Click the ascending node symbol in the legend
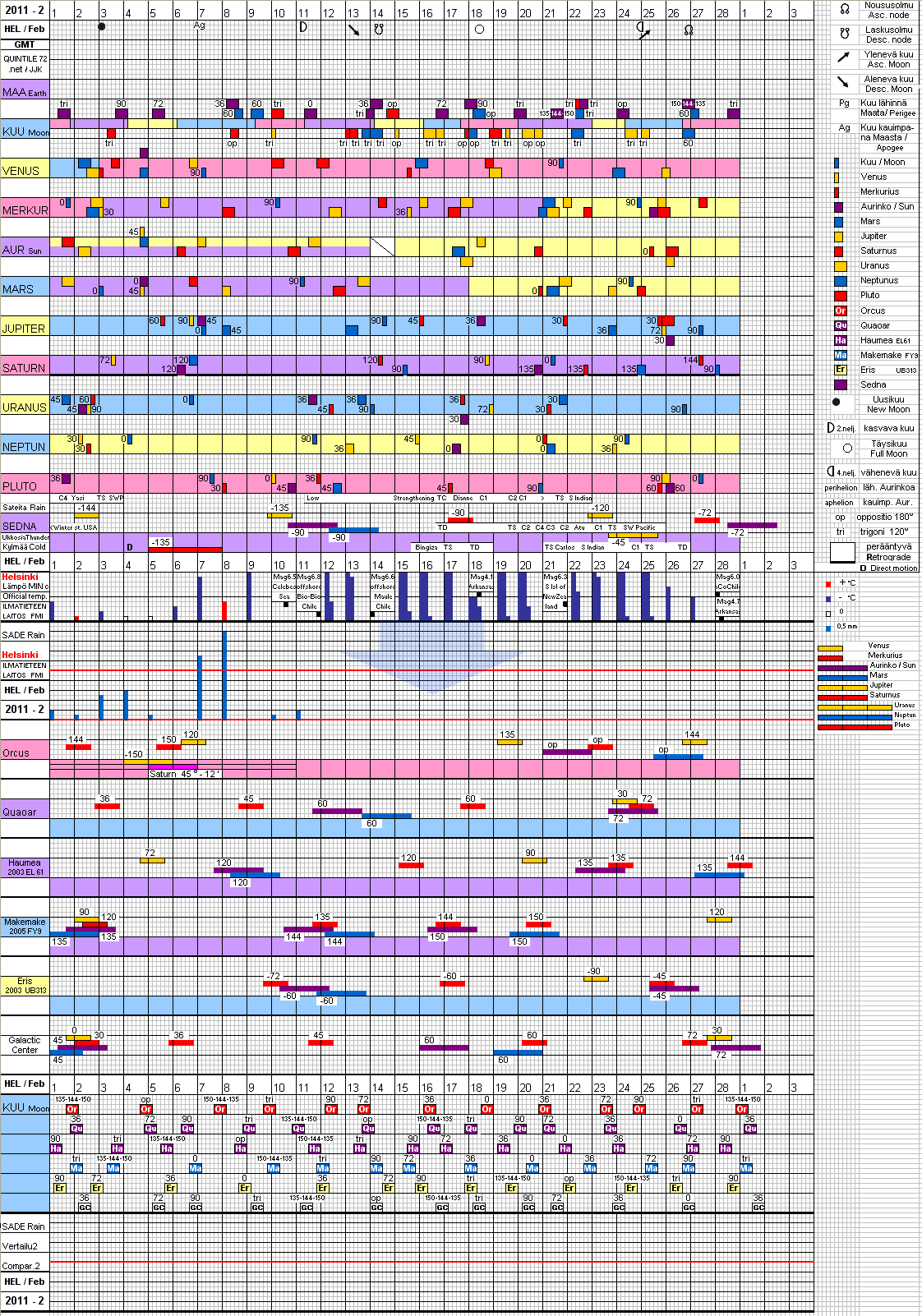This screenshot has width=922, height=1316. pyautogui.click(x=844, y=10)
